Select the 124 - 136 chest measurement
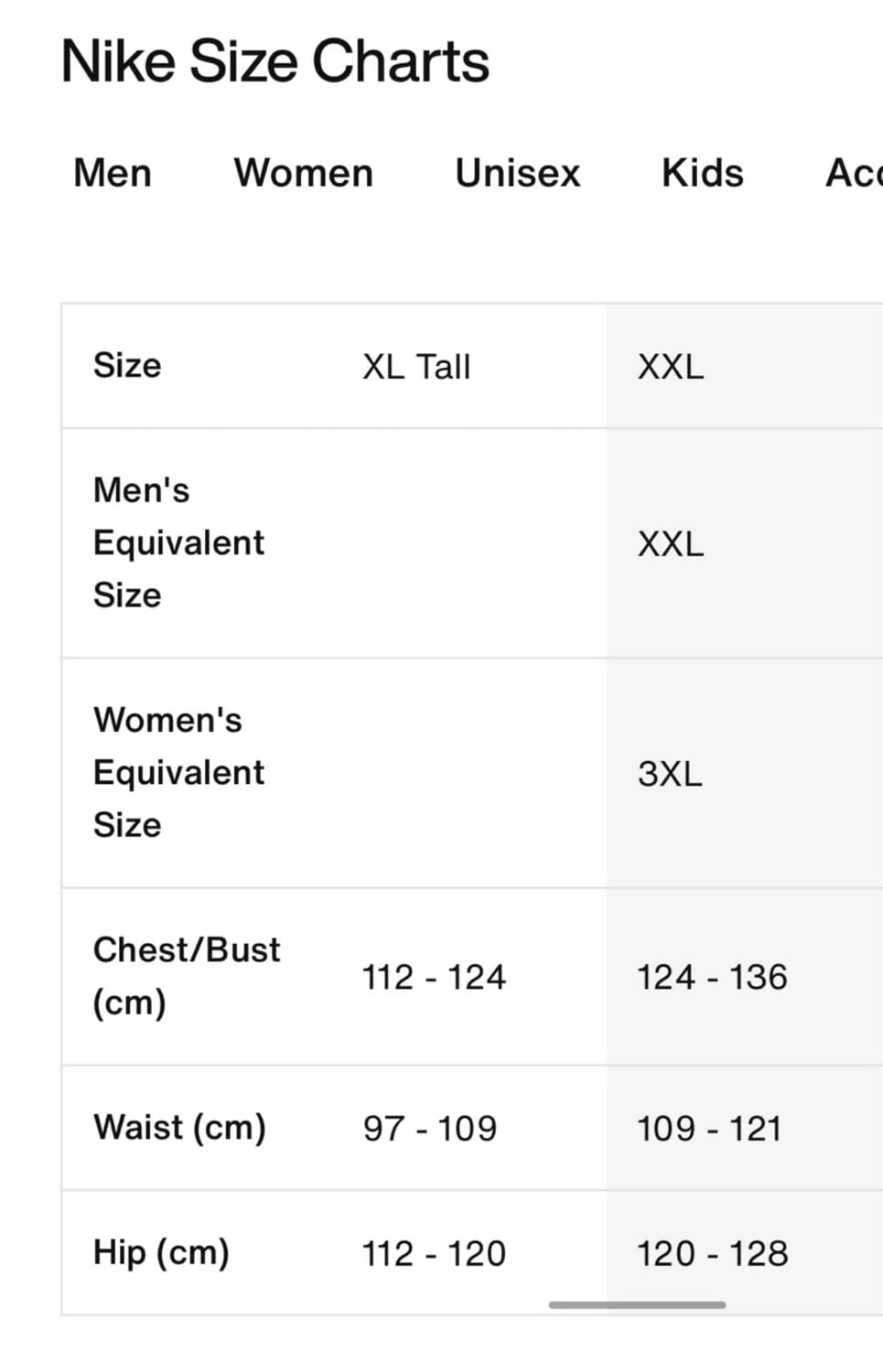 pyautogui.click(x=712, y=977)
